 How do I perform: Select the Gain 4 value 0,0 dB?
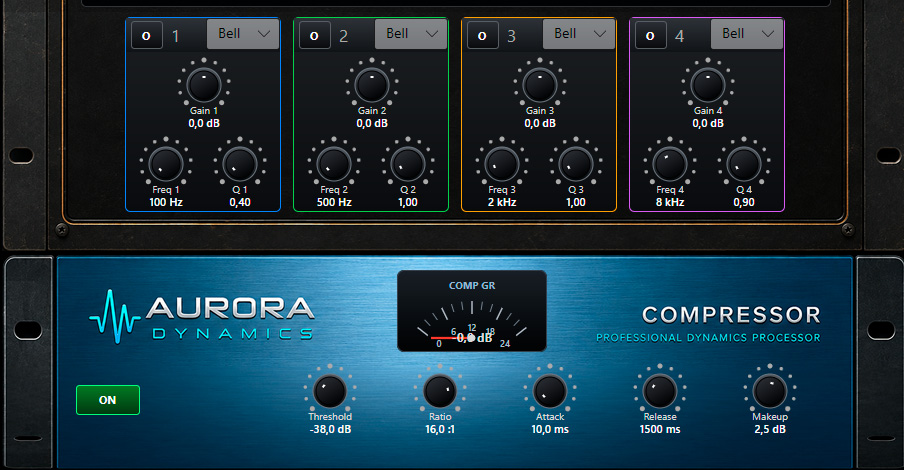click(708, 123)
